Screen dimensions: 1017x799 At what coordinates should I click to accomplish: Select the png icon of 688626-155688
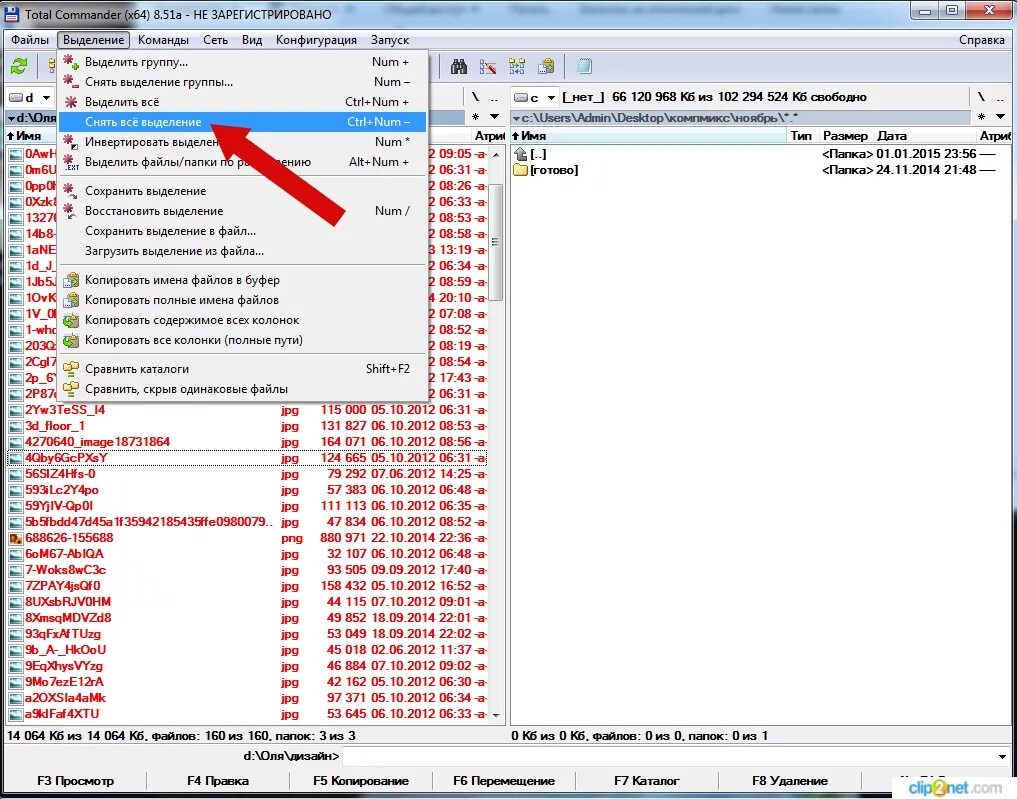(x=16, y=538)
